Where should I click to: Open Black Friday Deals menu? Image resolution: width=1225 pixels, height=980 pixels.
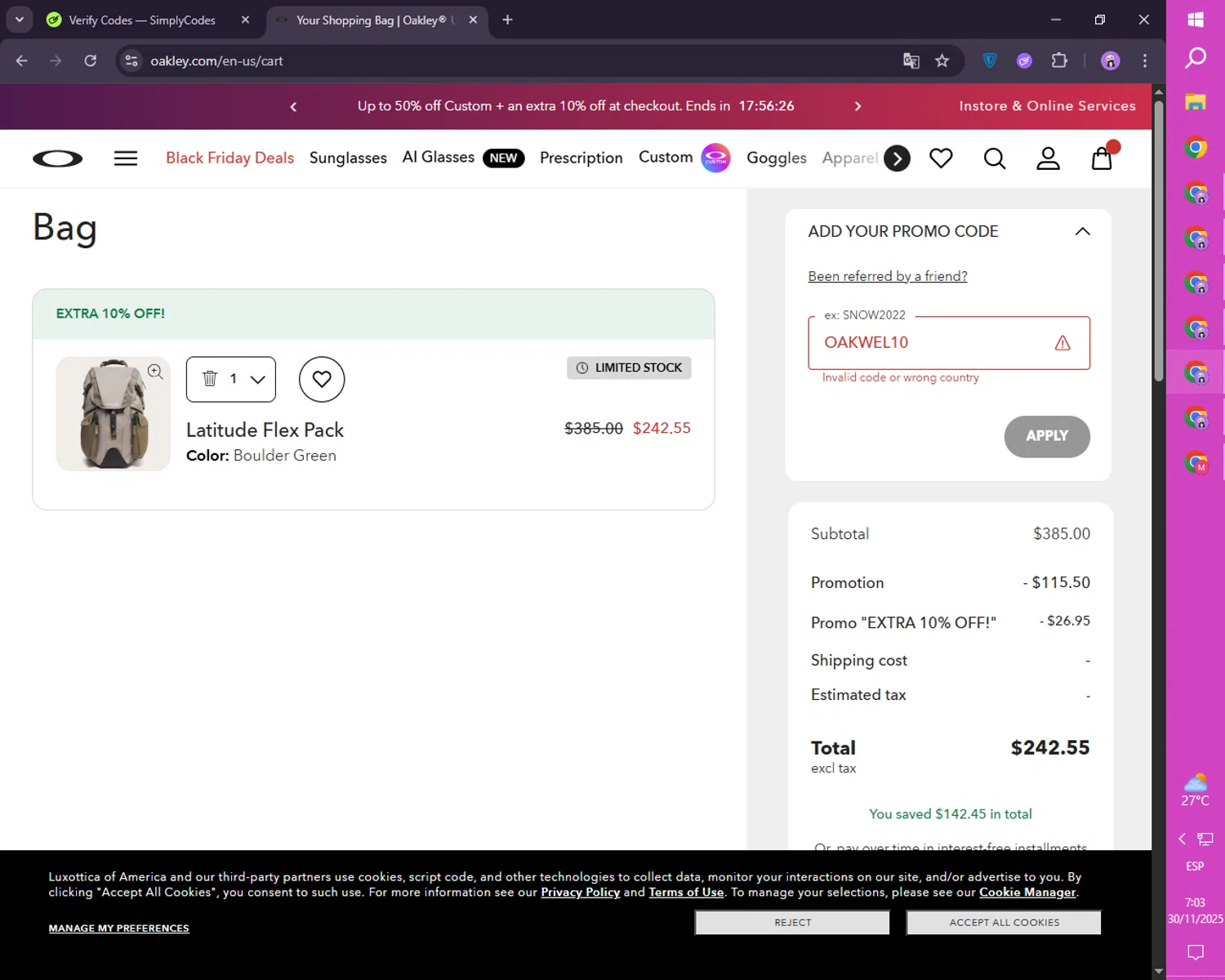coord(229,158)
